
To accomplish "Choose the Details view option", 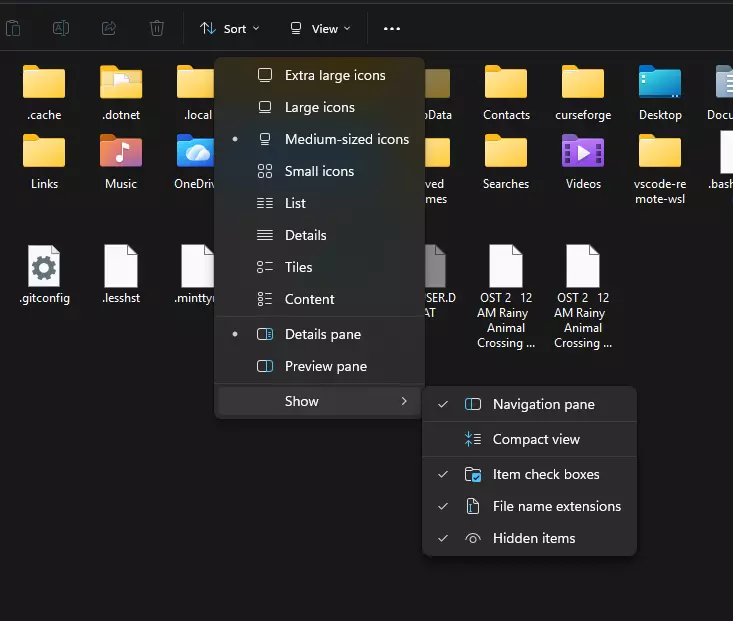I will 305,235.
